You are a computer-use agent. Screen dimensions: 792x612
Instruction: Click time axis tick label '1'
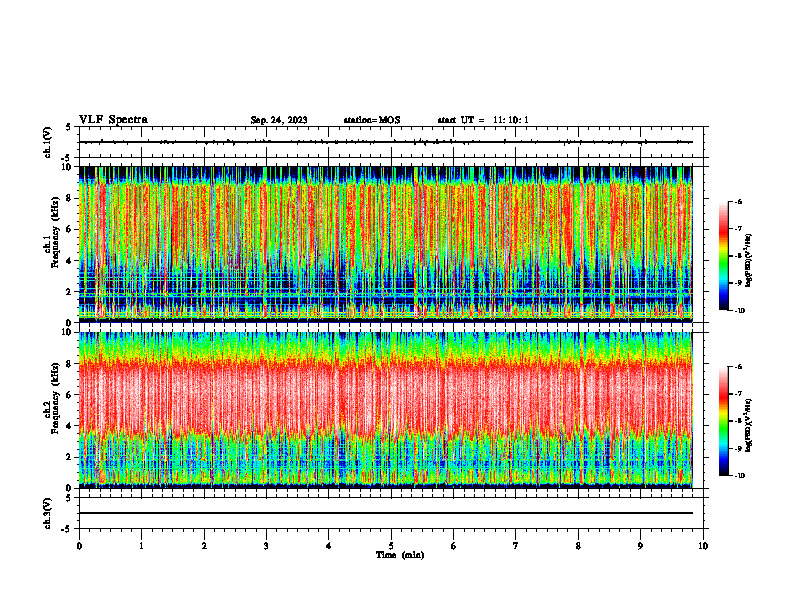pyautogui.click(x=141, y=546)
